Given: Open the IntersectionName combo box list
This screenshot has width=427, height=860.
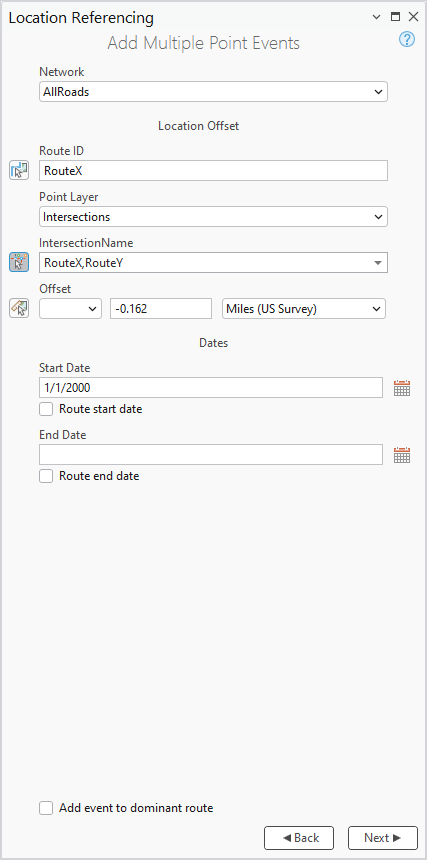Looking at the screenshot, I should click(213, 263).
